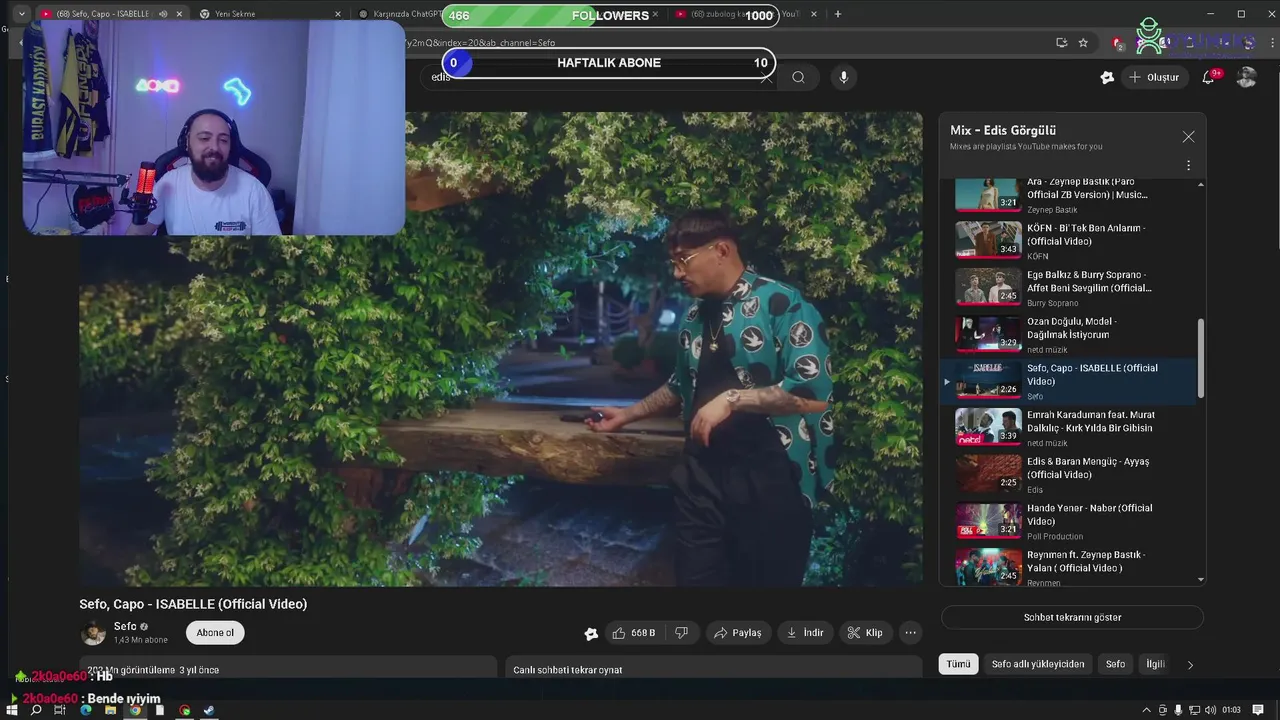The width and height of the screenshot is (1280, 720).
Task: Close the Sefo, Capo - ISABELLE browser tab
Action: click(180, 14)
